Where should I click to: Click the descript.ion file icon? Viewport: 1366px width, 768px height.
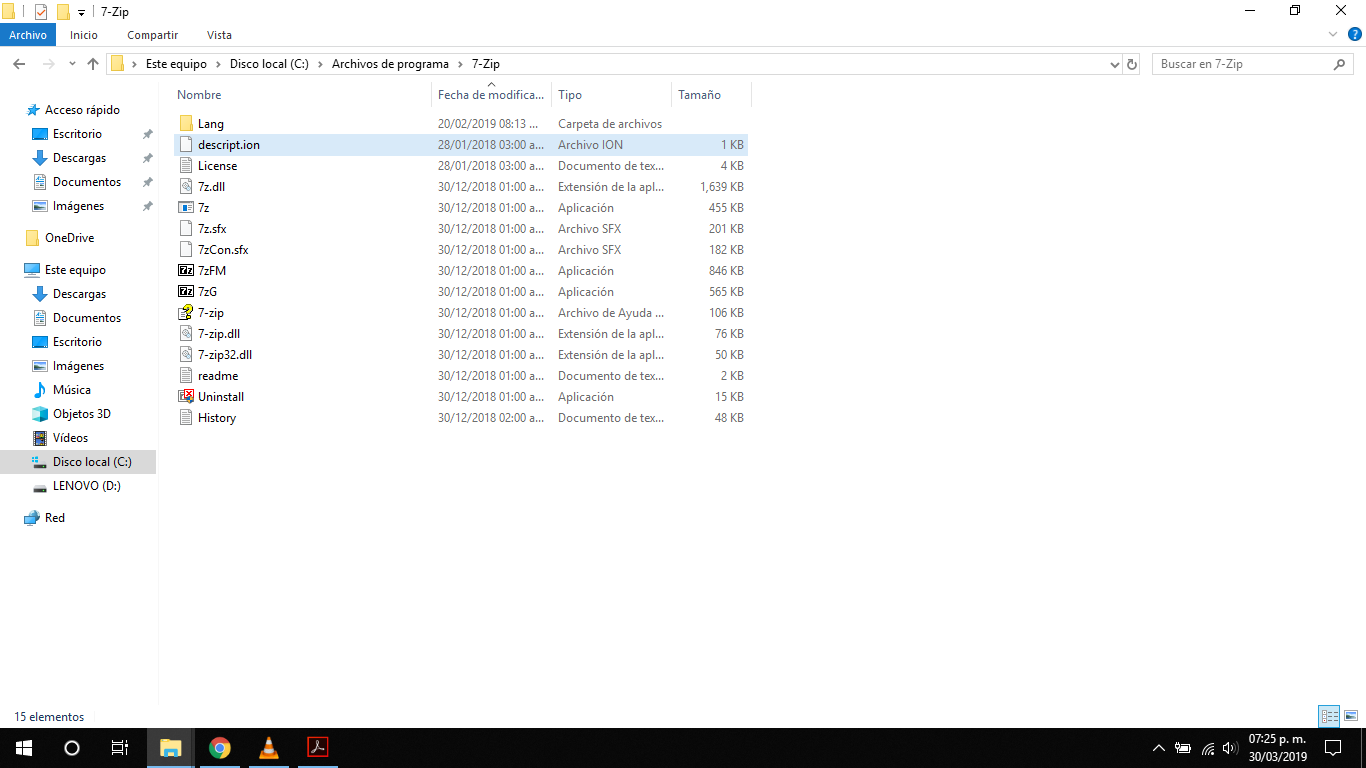[186, 145]
